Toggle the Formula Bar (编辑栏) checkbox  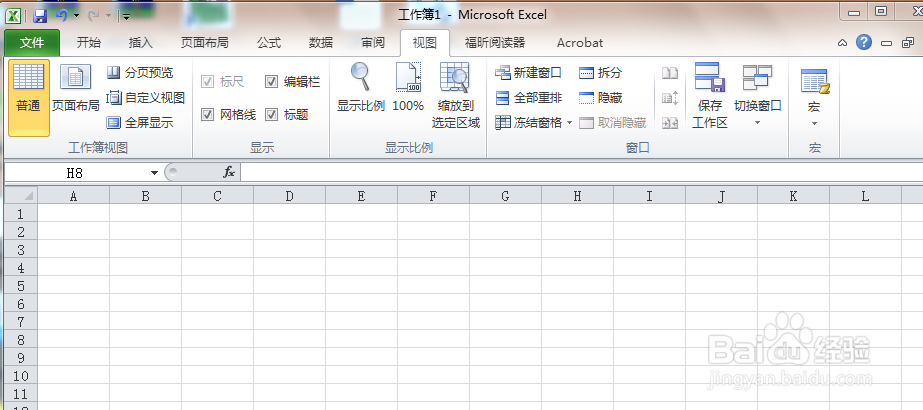pos(271,82)
